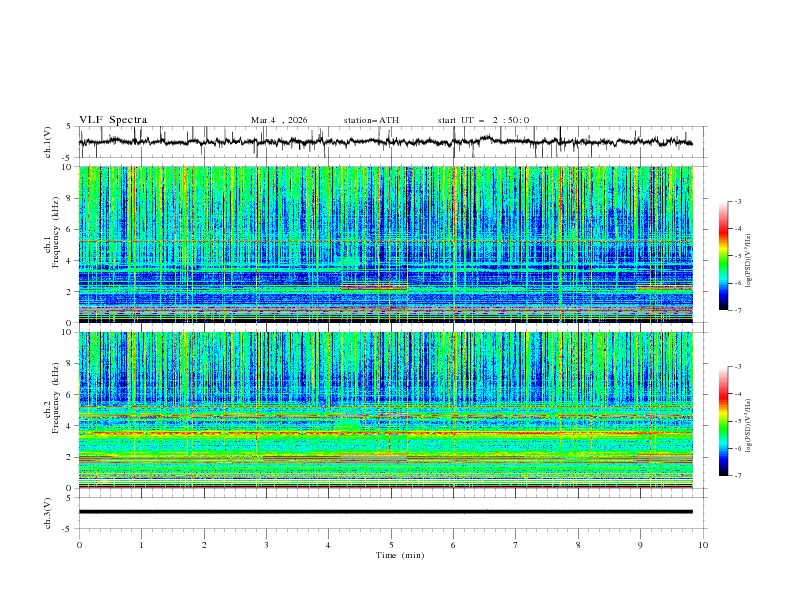Viewport: 792px width, 612px height.
Task: Click the ch.3 flat black voltage trace
Action: [385, 512]
